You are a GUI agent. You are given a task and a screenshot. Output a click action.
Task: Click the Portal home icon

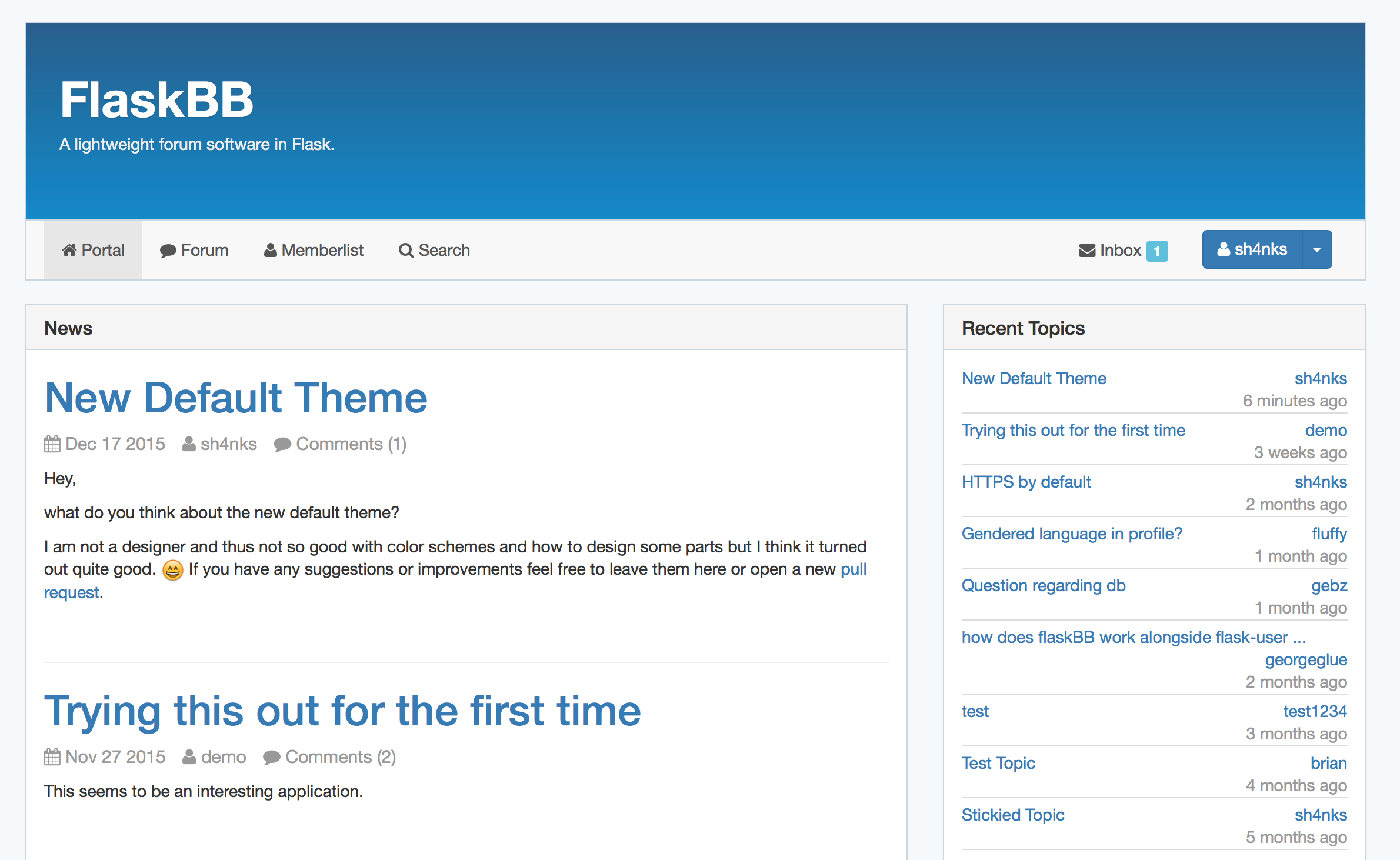tap(69, 250)
